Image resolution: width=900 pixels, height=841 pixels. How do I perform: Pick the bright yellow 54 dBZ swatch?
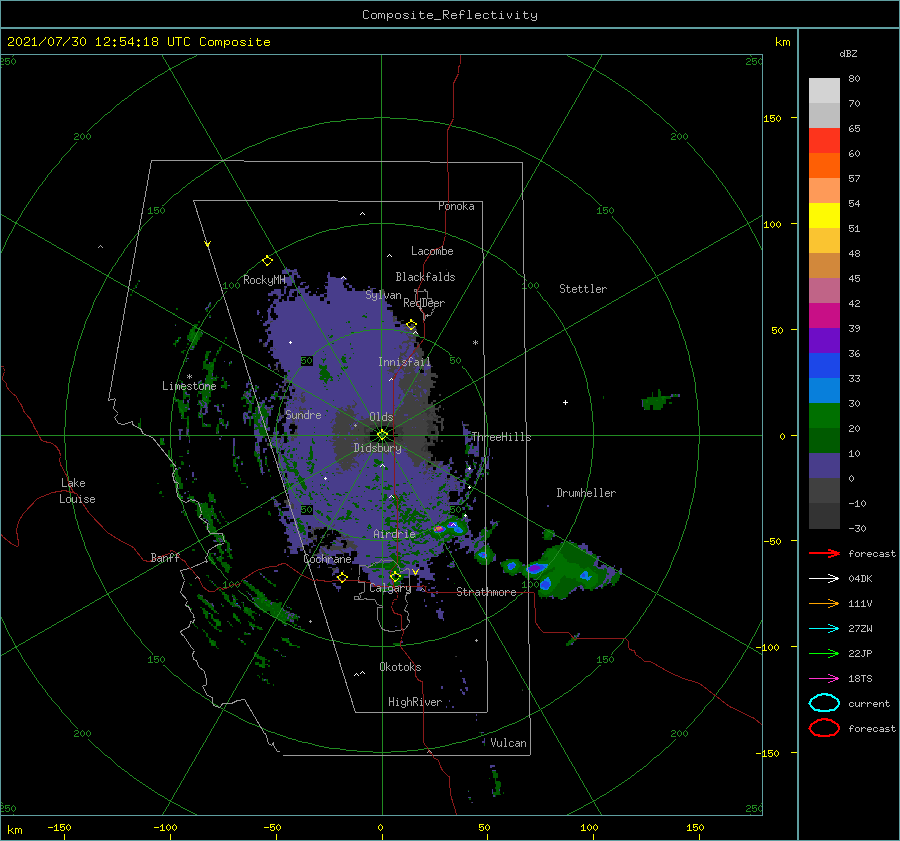824,215
